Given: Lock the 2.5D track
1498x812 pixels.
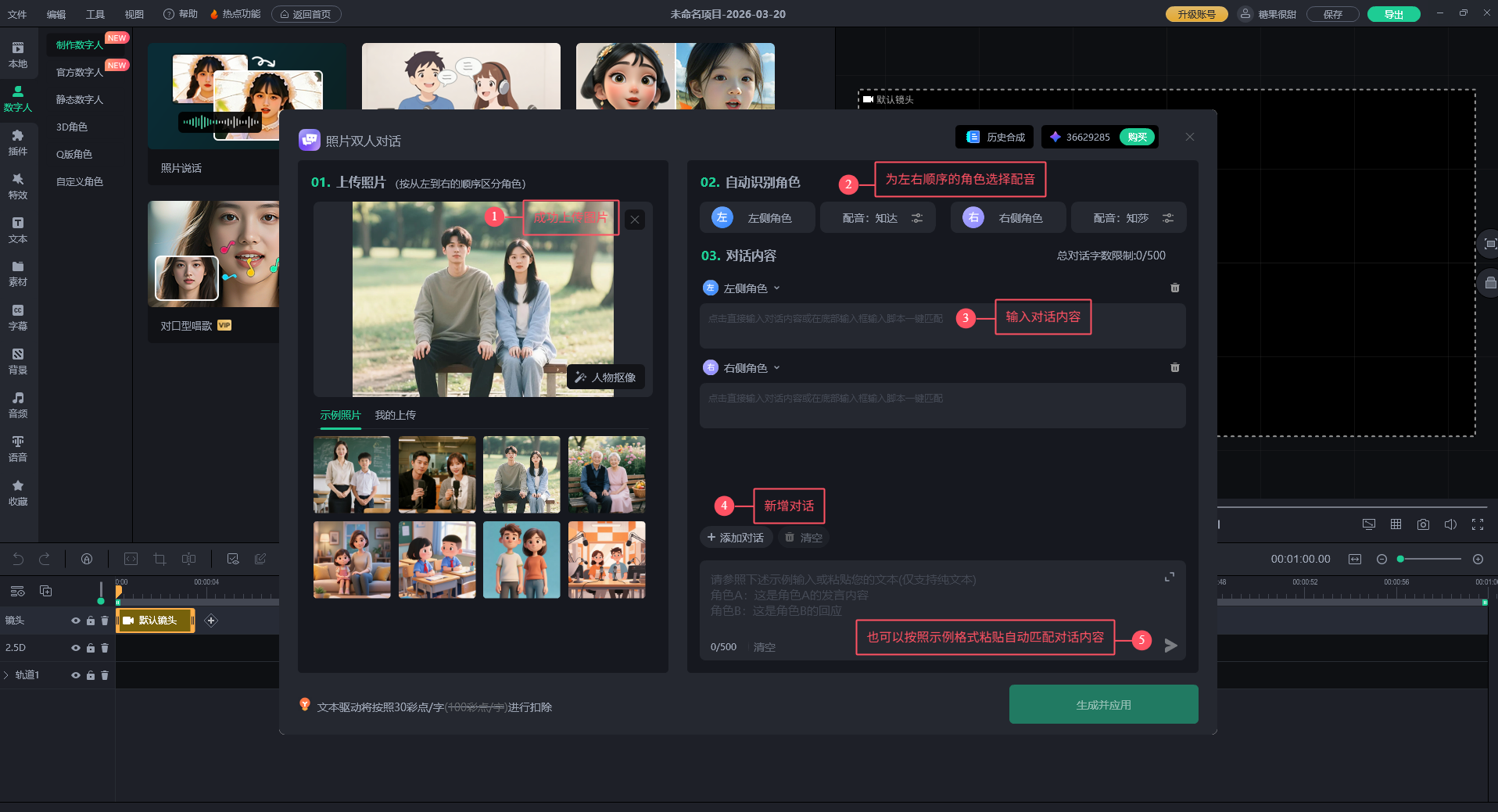Looking at the screenshot, I should pyautogui.click(x=91, y=648).
